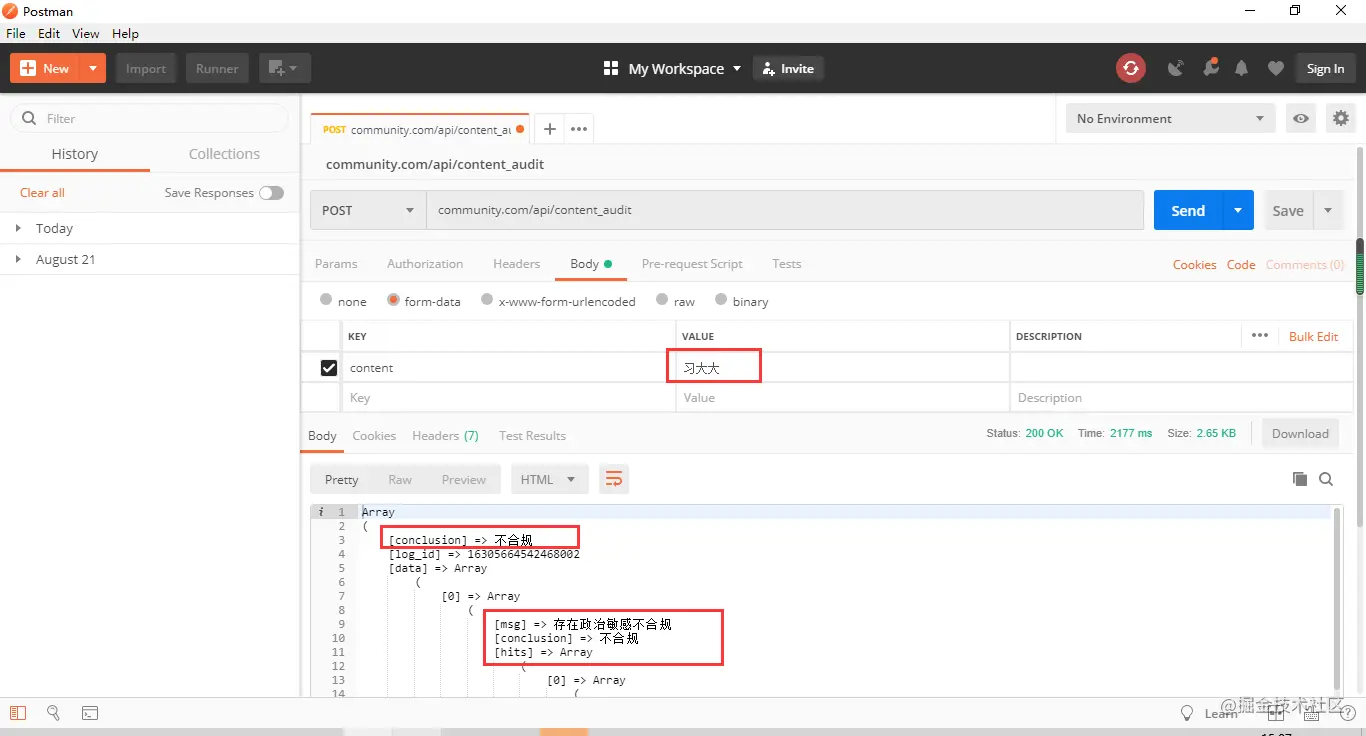This screenshot has height=736, width=1366.
Task: Click the request URL input field
Action: point(785,210)
